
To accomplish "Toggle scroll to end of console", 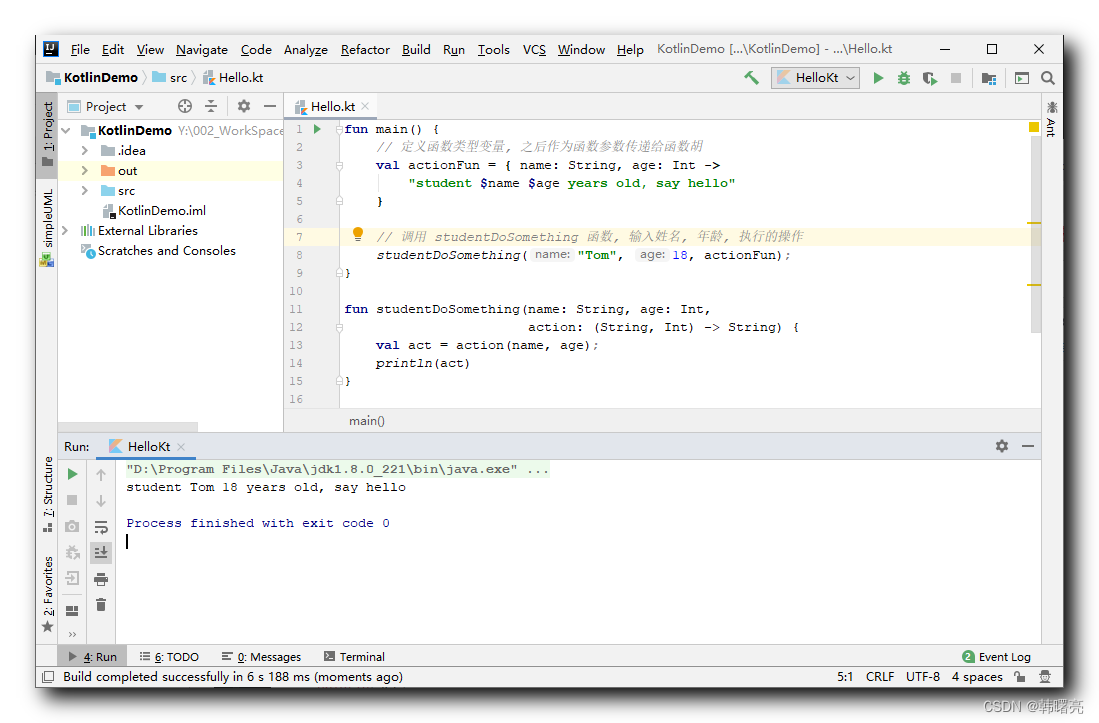I will [101, 553].
